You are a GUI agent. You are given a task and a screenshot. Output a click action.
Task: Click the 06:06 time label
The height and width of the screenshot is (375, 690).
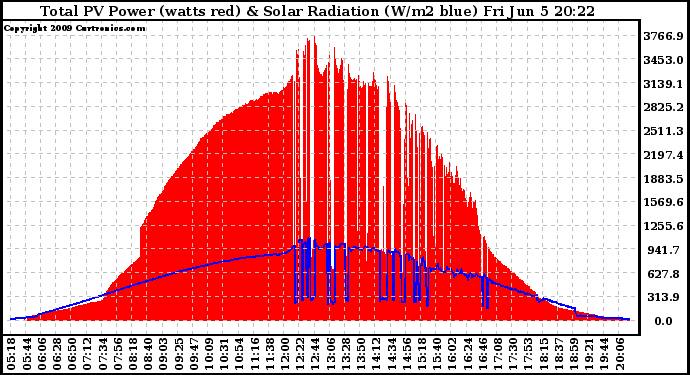coord(41,354)
